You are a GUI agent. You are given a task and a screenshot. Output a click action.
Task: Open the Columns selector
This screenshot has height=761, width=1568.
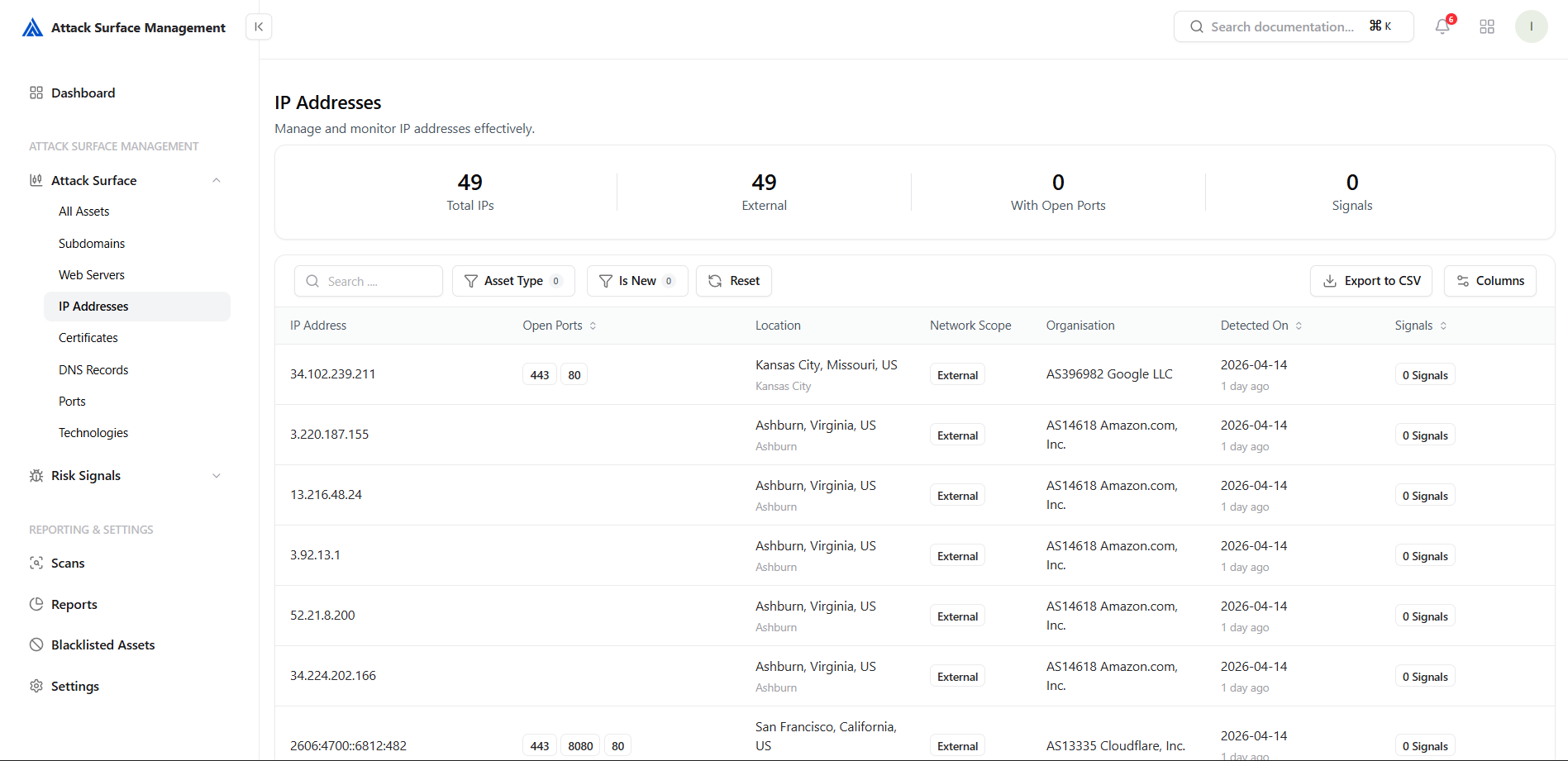click(1490, 281)
